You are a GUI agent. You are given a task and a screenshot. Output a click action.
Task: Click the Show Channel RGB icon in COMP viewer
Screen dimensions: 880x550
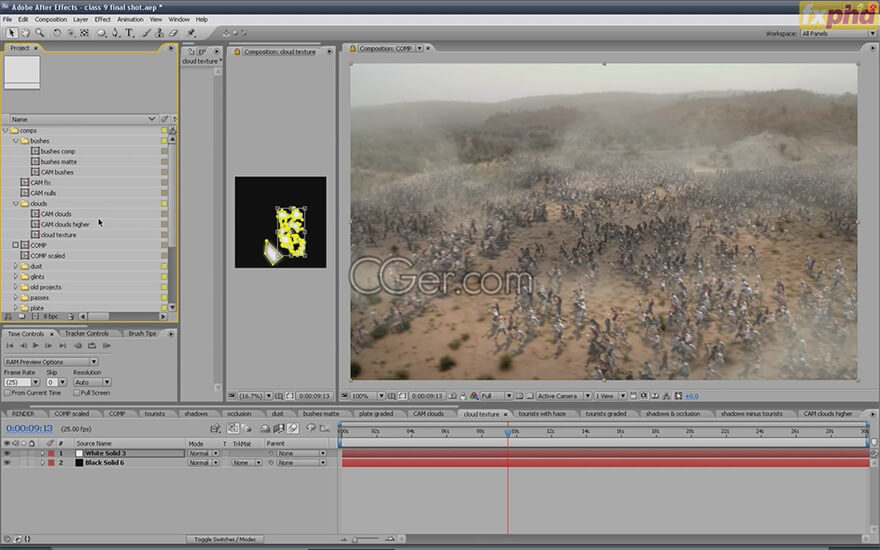click(x=474, y=396)
